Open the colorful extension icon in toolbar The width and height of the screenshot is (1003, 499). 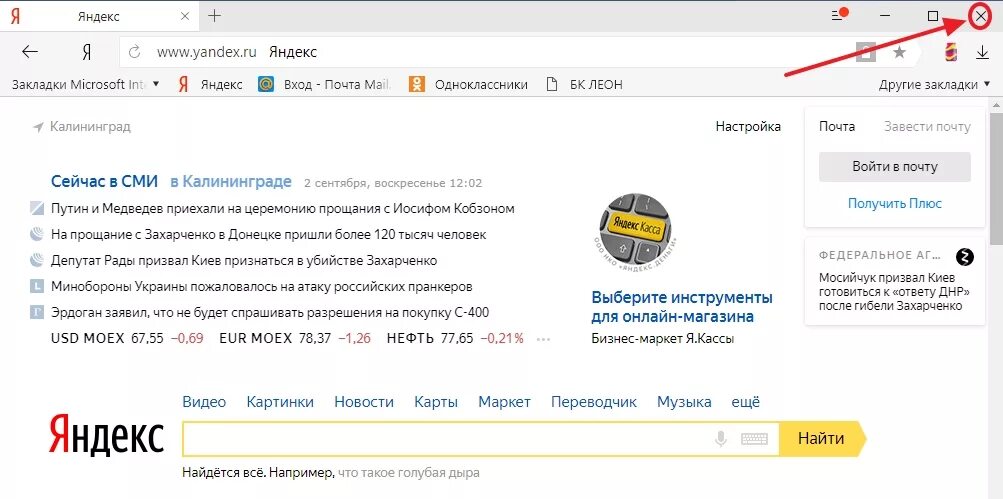click(951, 52)
